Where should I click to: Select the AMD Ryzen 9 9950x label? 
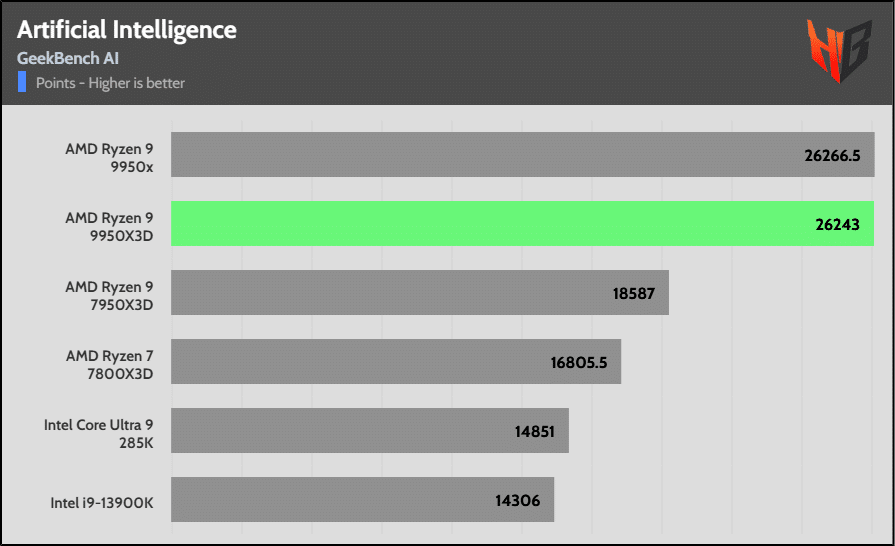coord(109,157)
